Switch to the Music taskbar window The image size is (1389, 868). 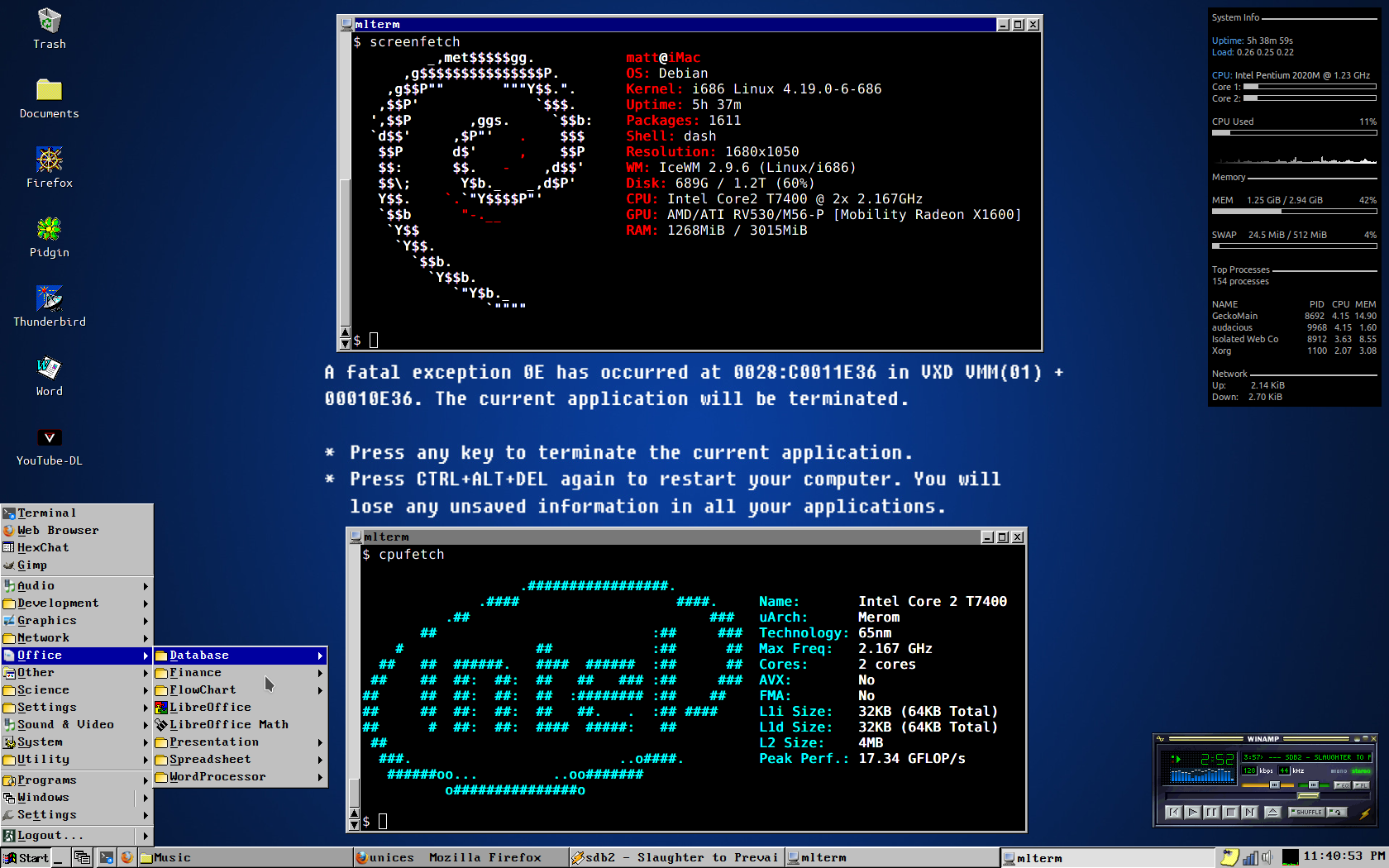246,857
